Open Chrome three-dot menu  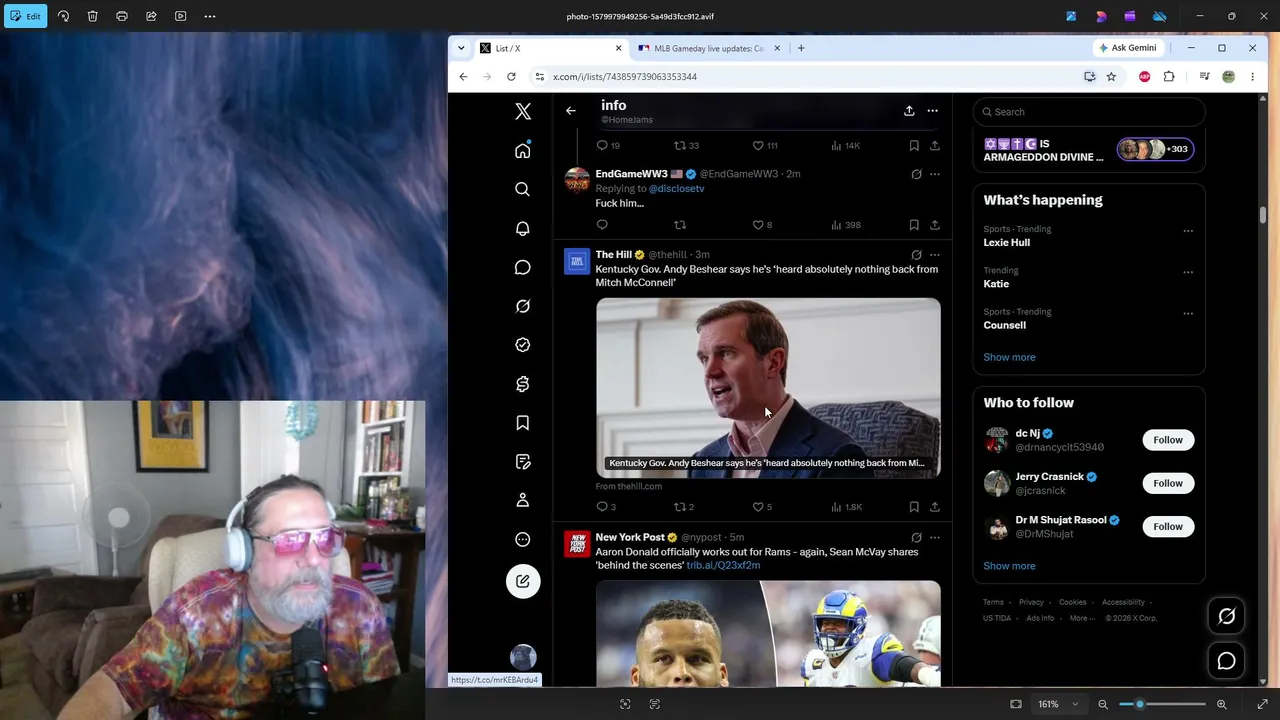click(1252, 77)
